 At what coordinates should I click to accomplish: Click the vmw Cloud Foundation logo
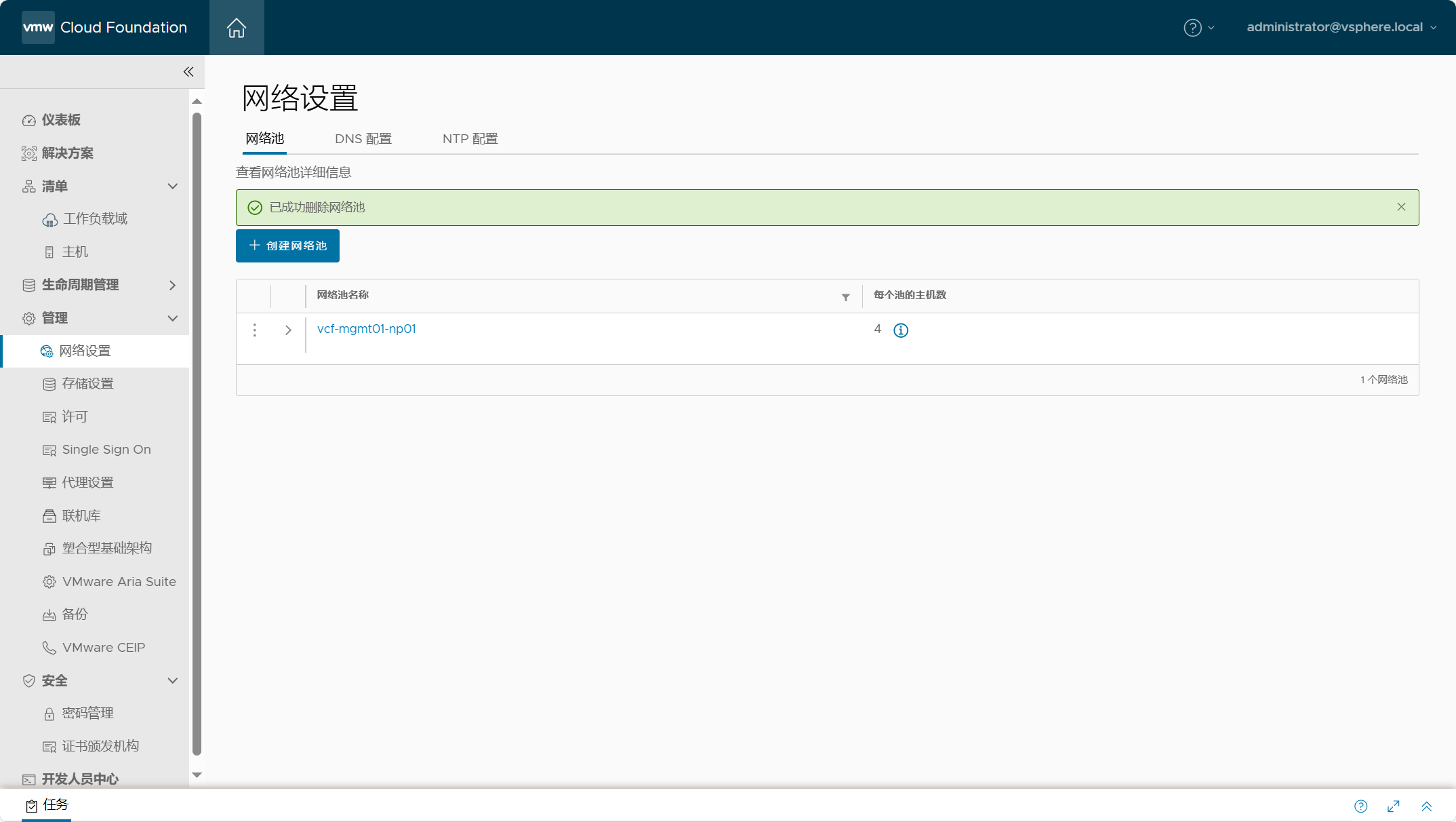click(104, 27)
